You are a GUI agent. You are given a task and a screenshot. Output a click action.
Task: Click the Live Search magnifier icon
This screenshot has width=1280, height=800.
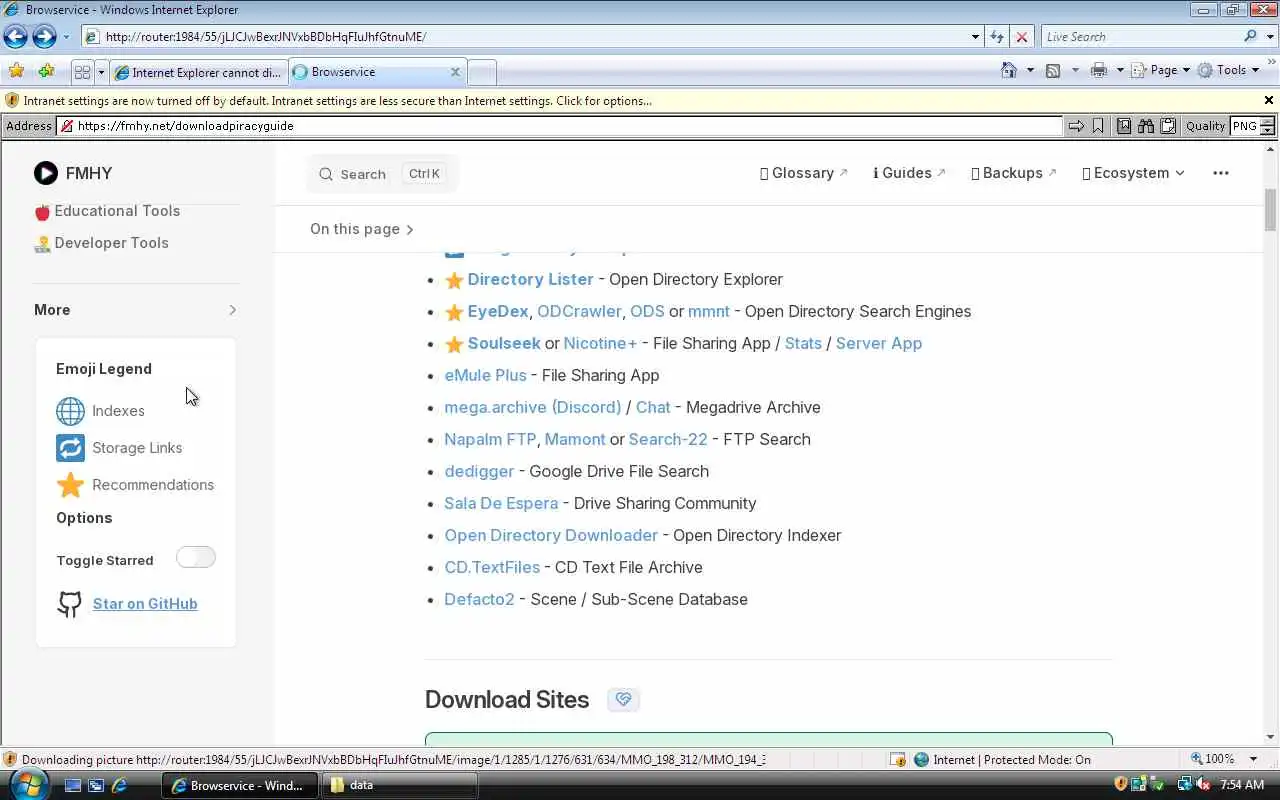click(1250, 36)
